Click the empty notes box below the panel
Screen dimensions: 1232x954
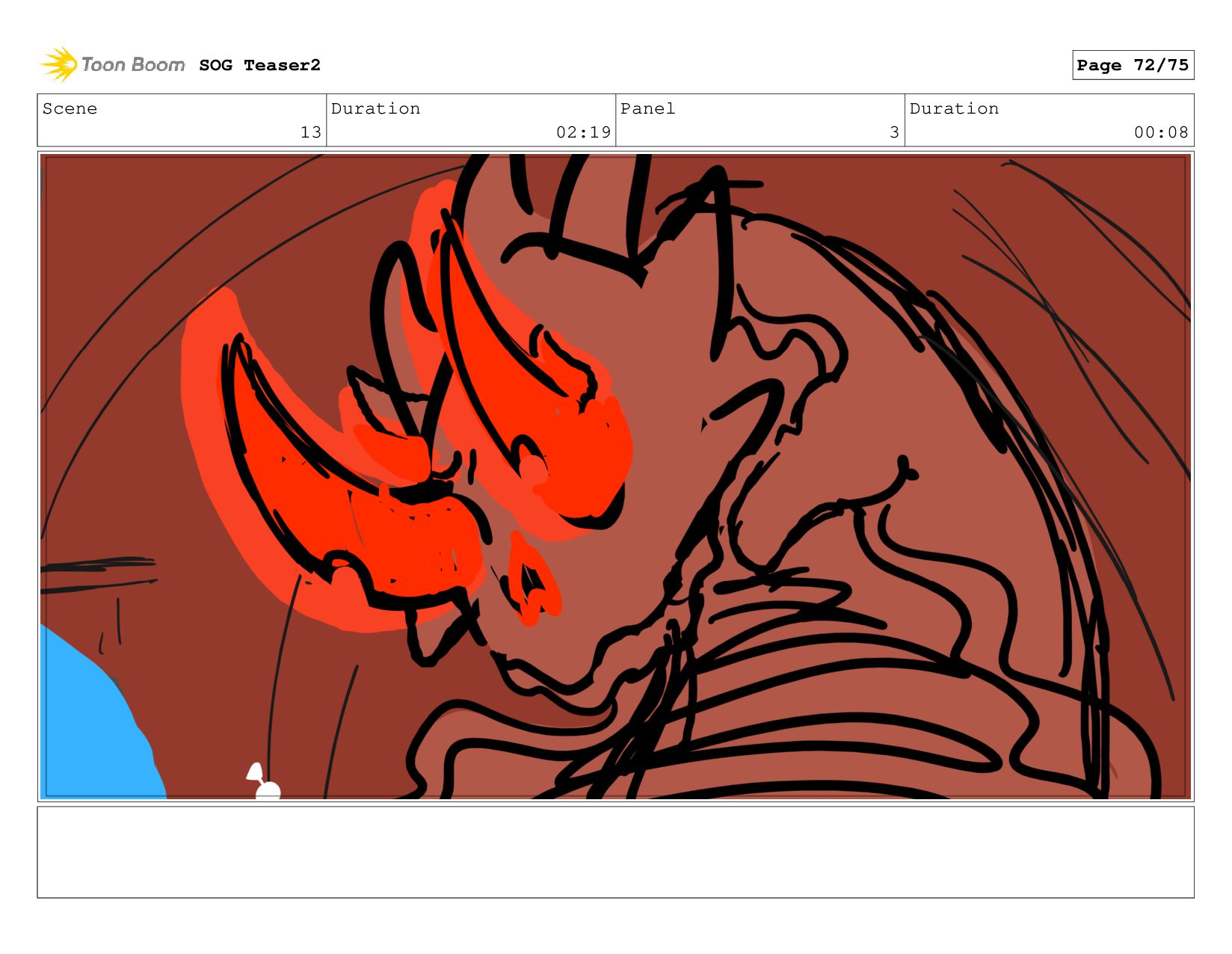coord(615,852)
